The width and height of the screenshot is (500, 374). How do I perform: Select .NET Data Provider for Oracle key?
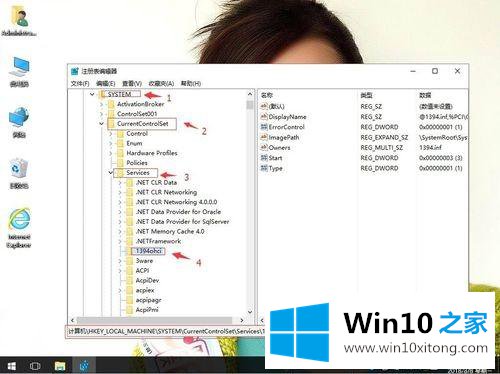[178, 212]
